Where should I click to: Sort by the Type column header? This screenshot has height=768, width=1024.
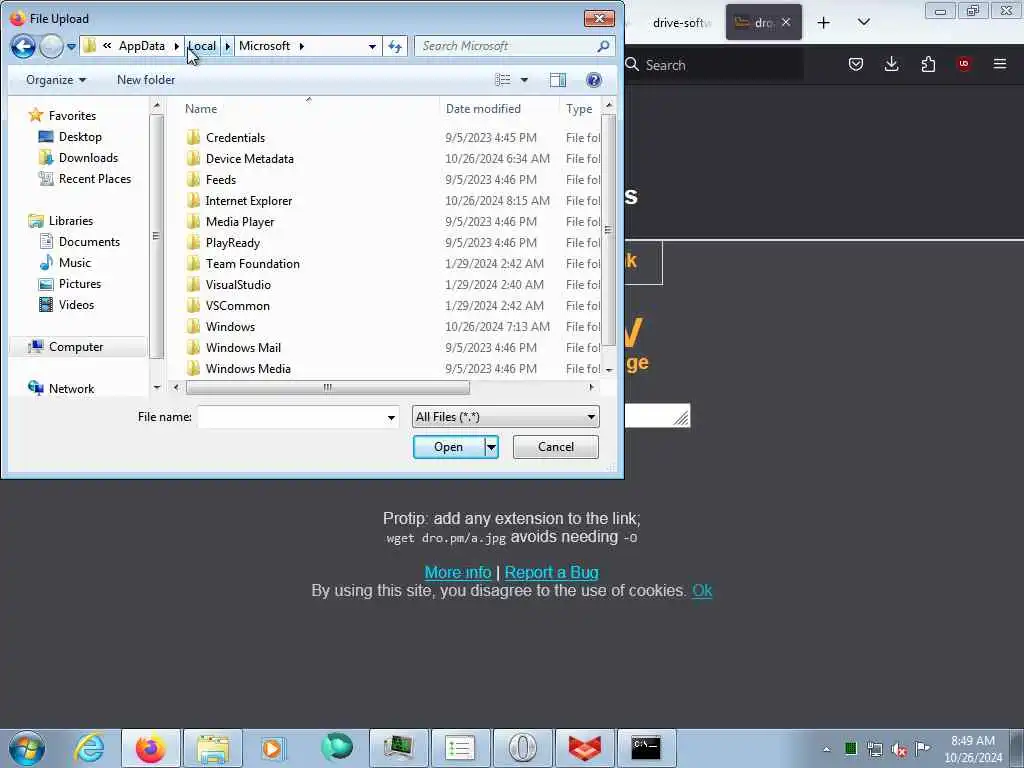coord(579,109)
